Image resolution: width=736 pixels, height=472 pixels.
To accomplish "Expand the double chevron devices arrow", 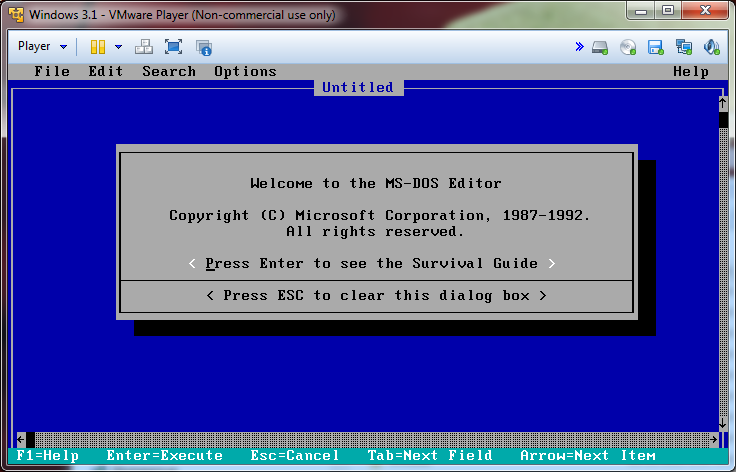I will [x=579, y=47].
